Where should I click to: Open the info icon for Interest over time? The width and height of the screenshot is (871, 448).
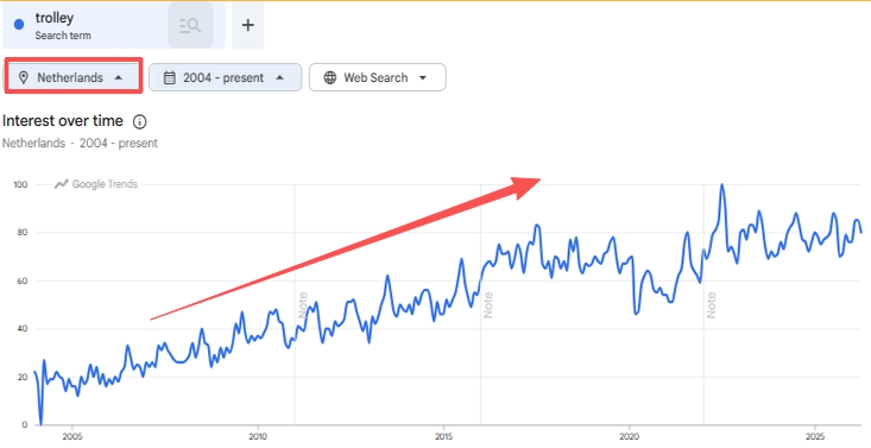[x=140, y=122]
